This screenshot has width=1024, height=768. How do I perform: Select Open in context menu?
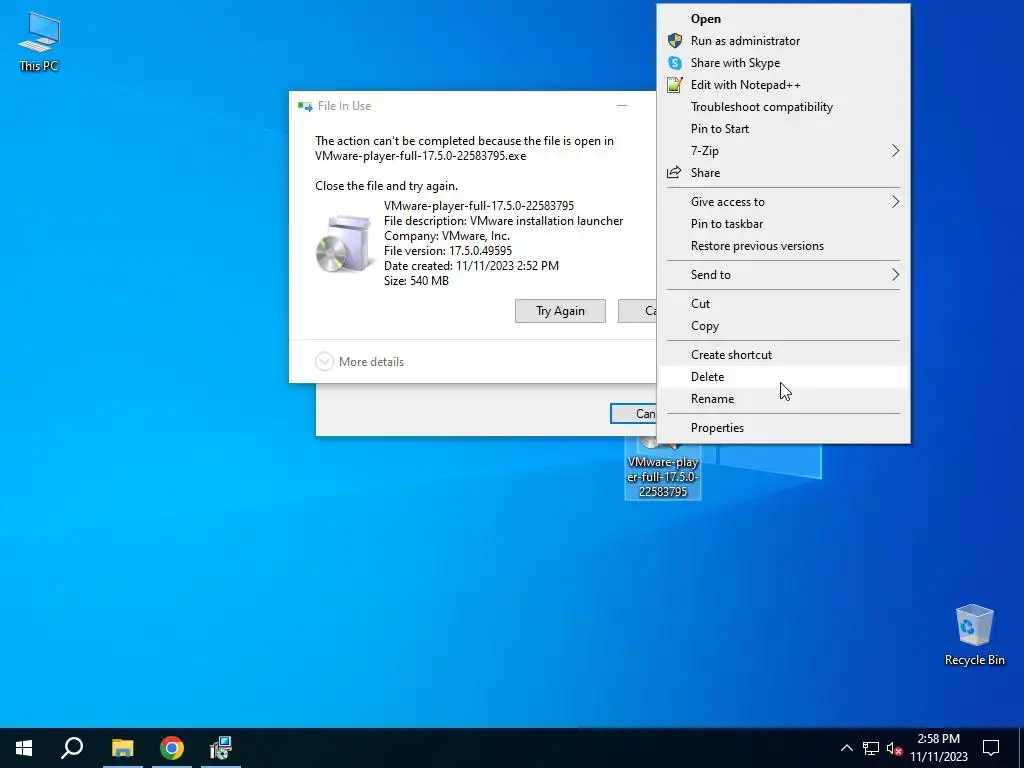tap(783, 19)
